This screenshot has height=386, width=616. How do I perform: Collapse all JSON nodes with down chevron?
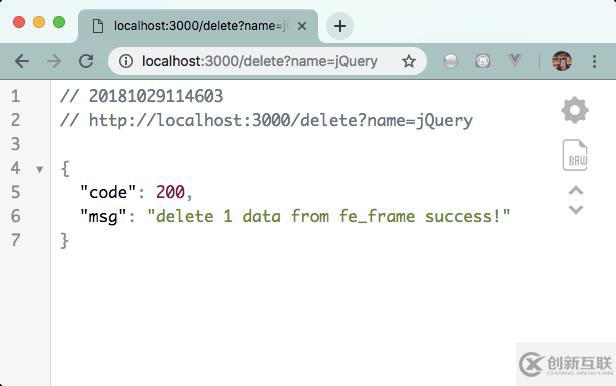point(576,209)
